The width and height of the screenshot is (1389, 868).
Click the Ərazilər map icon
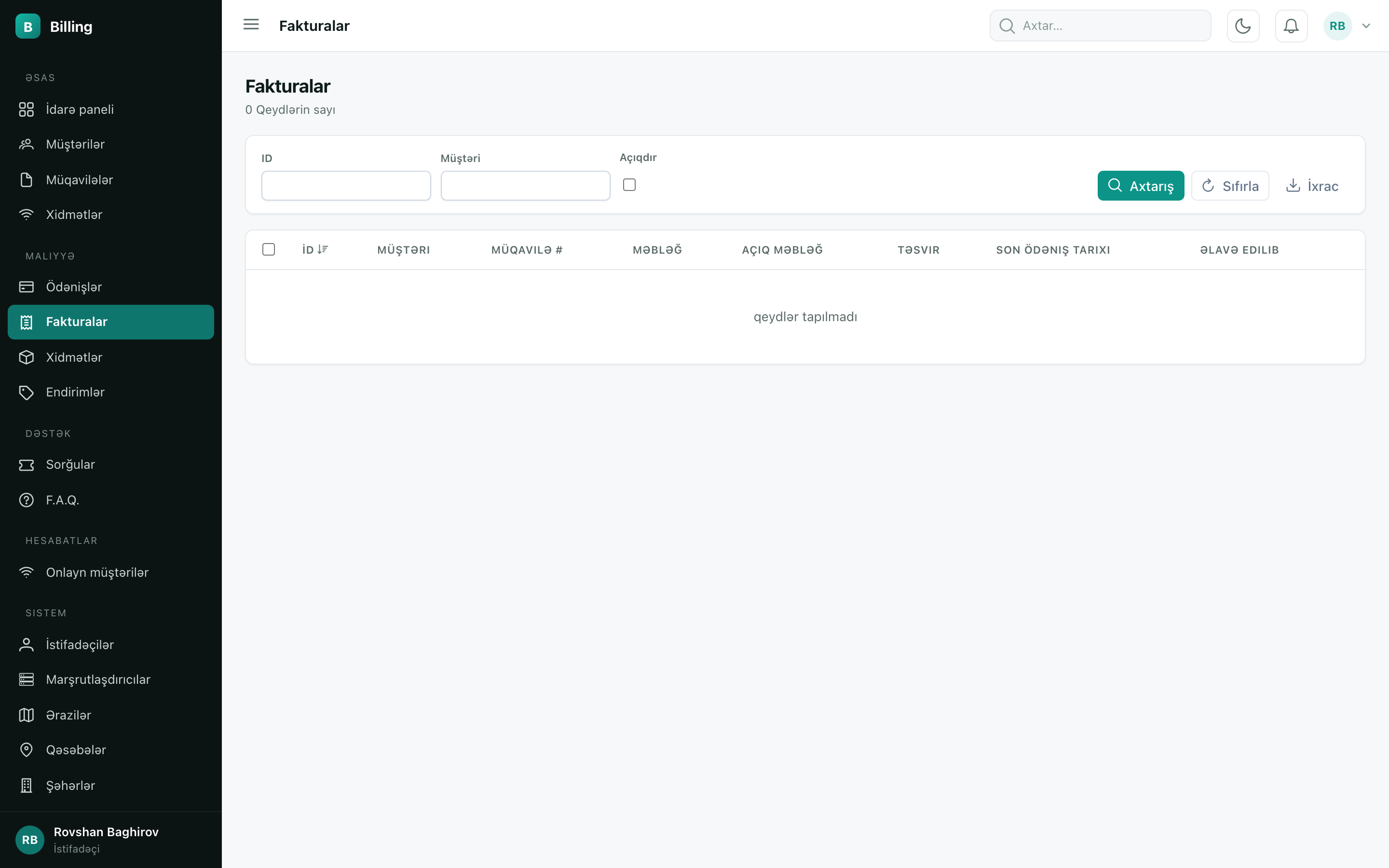27,715
